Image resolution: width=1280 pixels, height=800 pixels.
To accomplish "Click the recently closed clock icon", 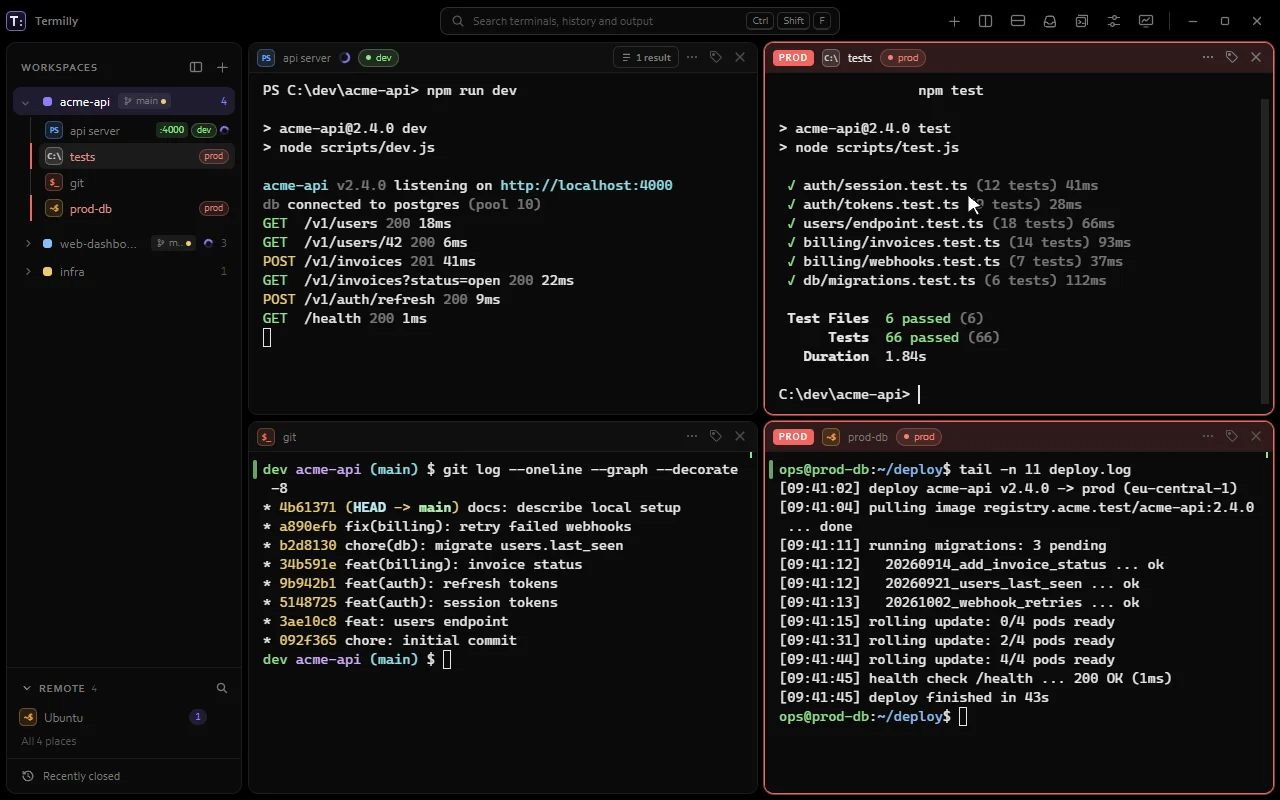I will pos(28,776).
